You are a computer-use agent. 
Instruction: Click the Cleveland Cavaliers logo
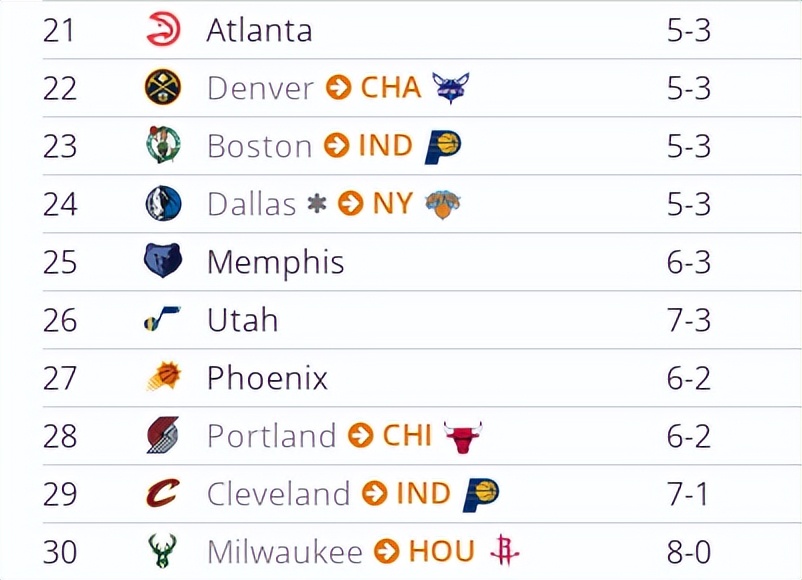coord(163,494)
